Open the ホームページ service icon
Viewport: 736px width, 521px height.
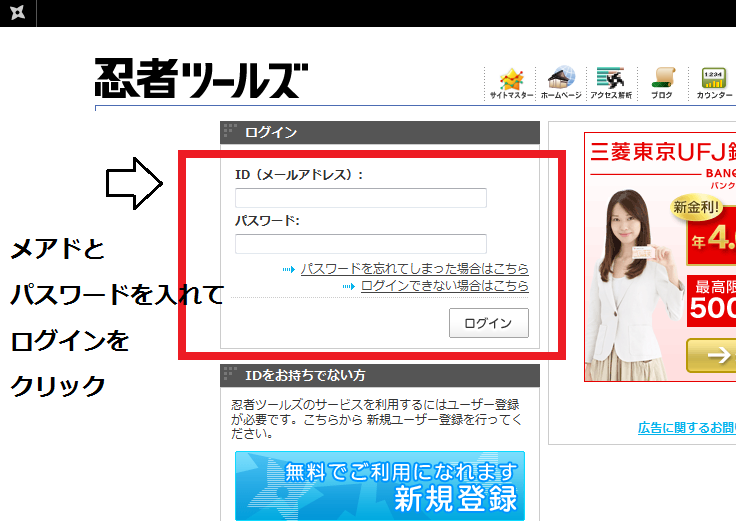pyautogui.click(x=561, y=83)
